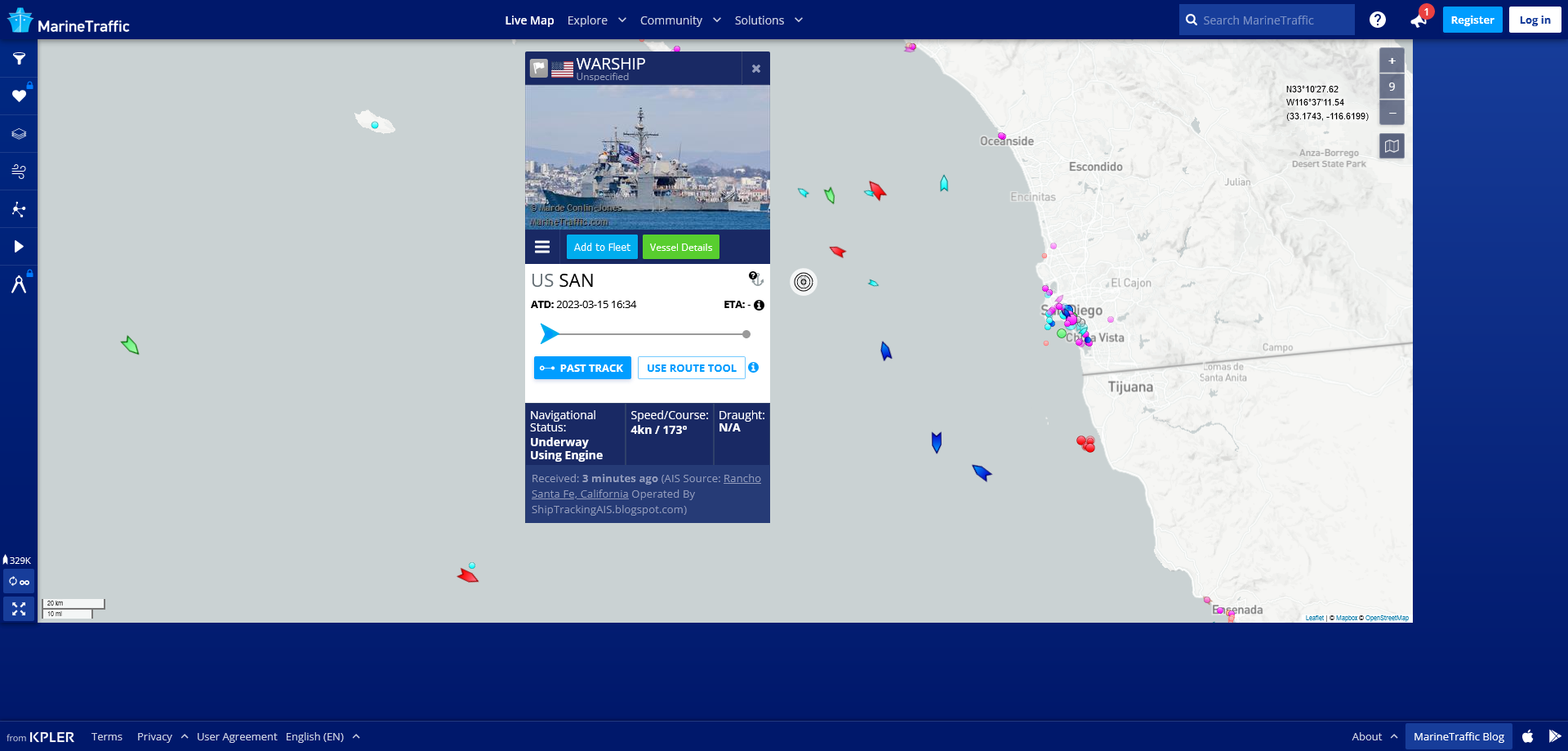Click the zoom level 9 indicator
1568x751 pixels.
(x=1392, y=87)
